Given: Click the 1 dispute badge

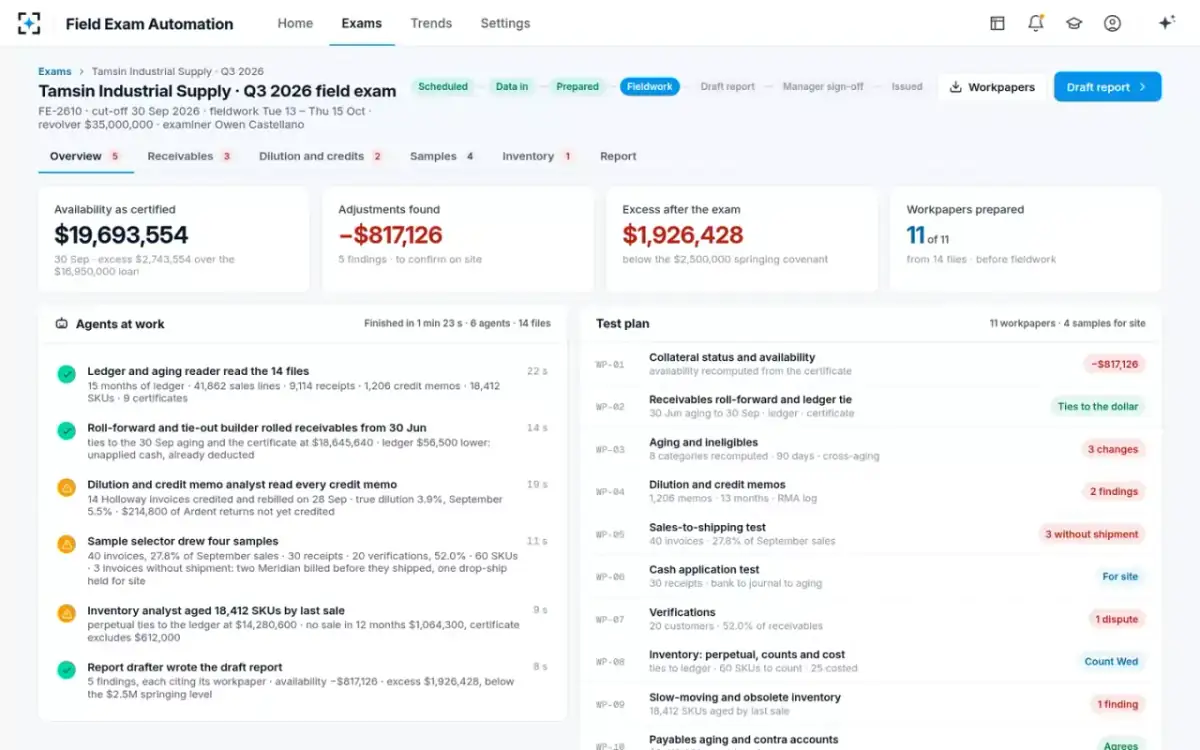Looking at the screenshot, I should coord(1116,619).
